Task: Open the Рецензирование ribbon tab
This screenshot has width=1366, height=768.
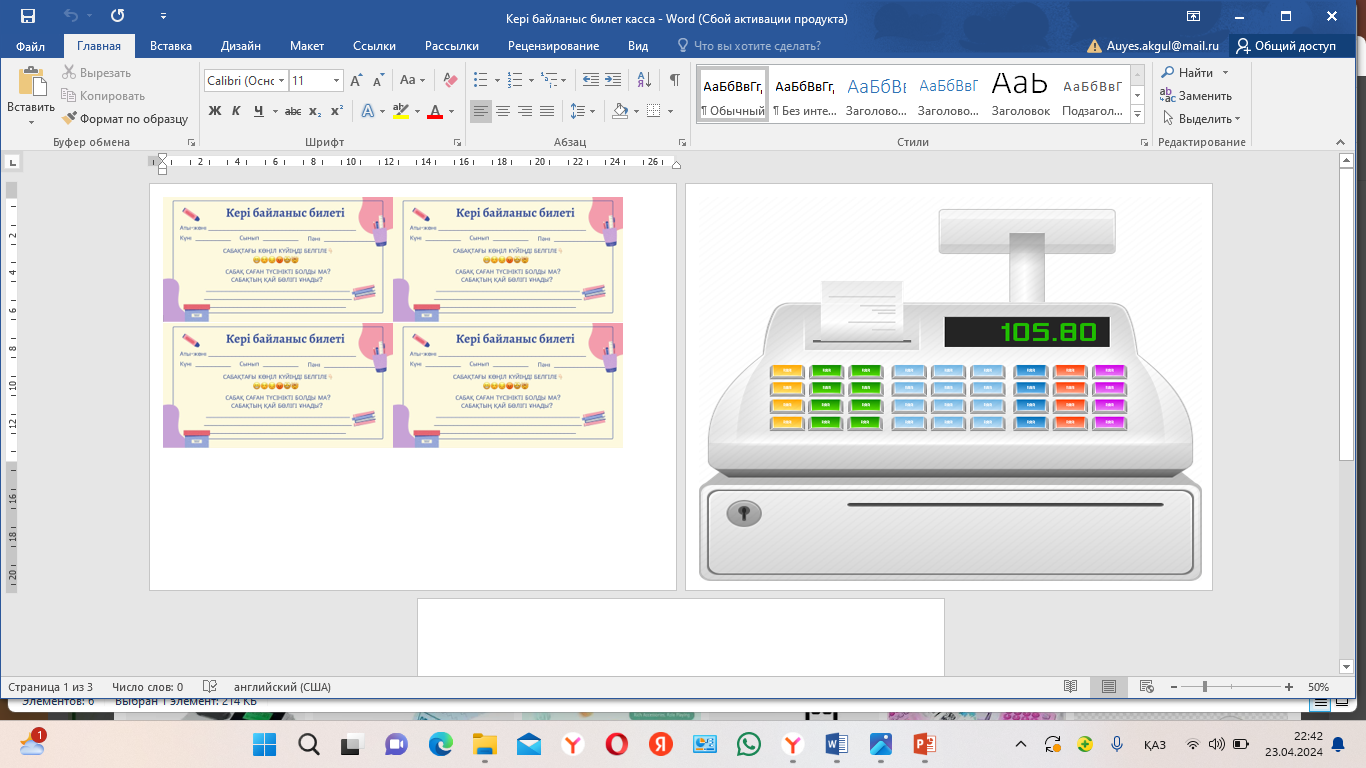Action: click(x=553, y=46)
